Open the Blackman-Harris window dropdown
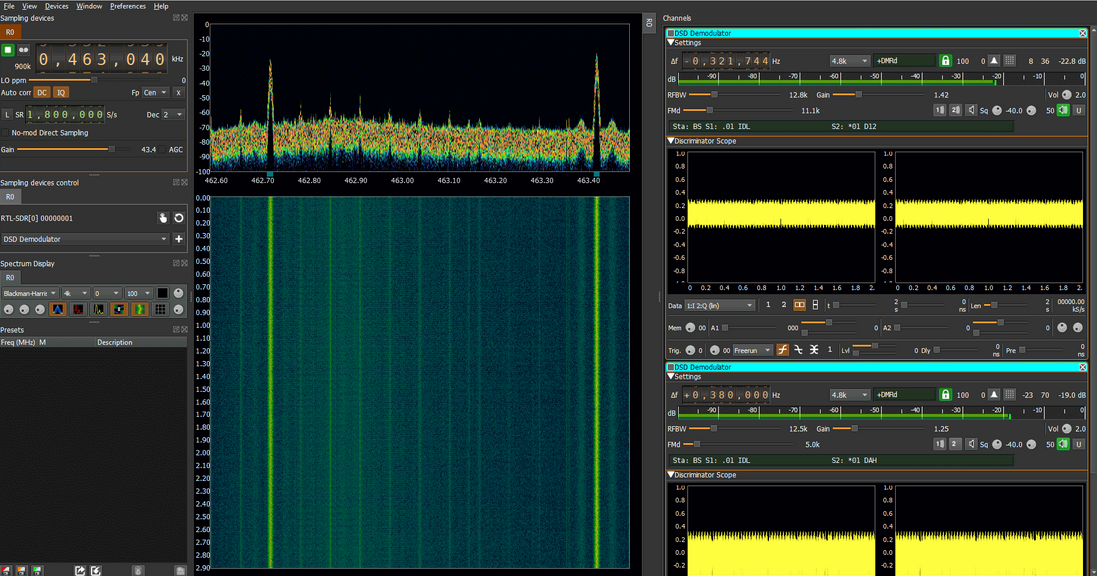The width and height of the screenshot is (1097, 576). (x=29, y=293)
